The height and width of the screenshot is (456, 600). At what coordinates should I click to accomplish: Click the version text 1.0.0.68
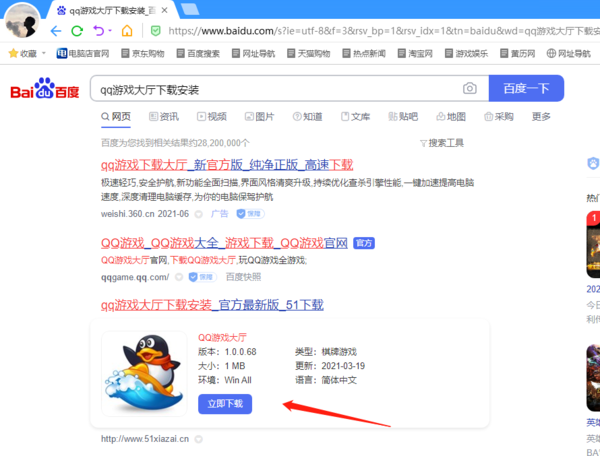point(240,352)
